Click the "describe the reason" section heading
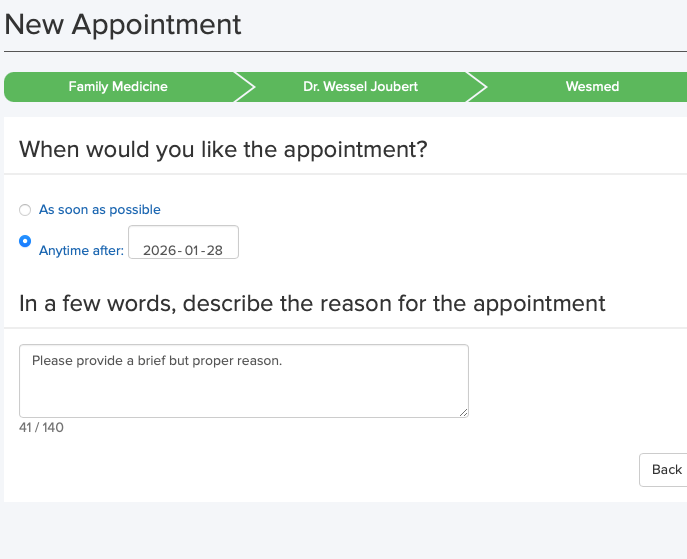 [312, 303]
